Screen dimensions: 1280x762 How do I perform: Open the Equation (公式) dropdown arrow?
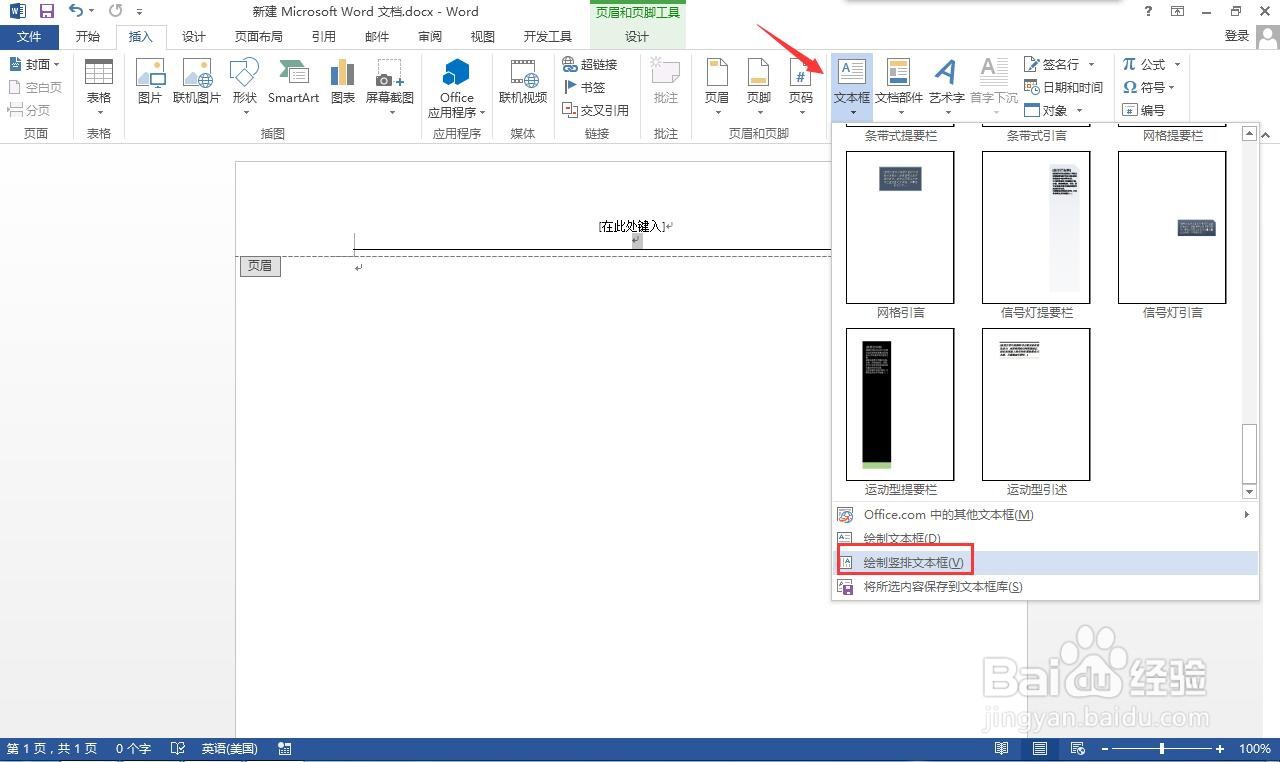[x=1177, y=64]
